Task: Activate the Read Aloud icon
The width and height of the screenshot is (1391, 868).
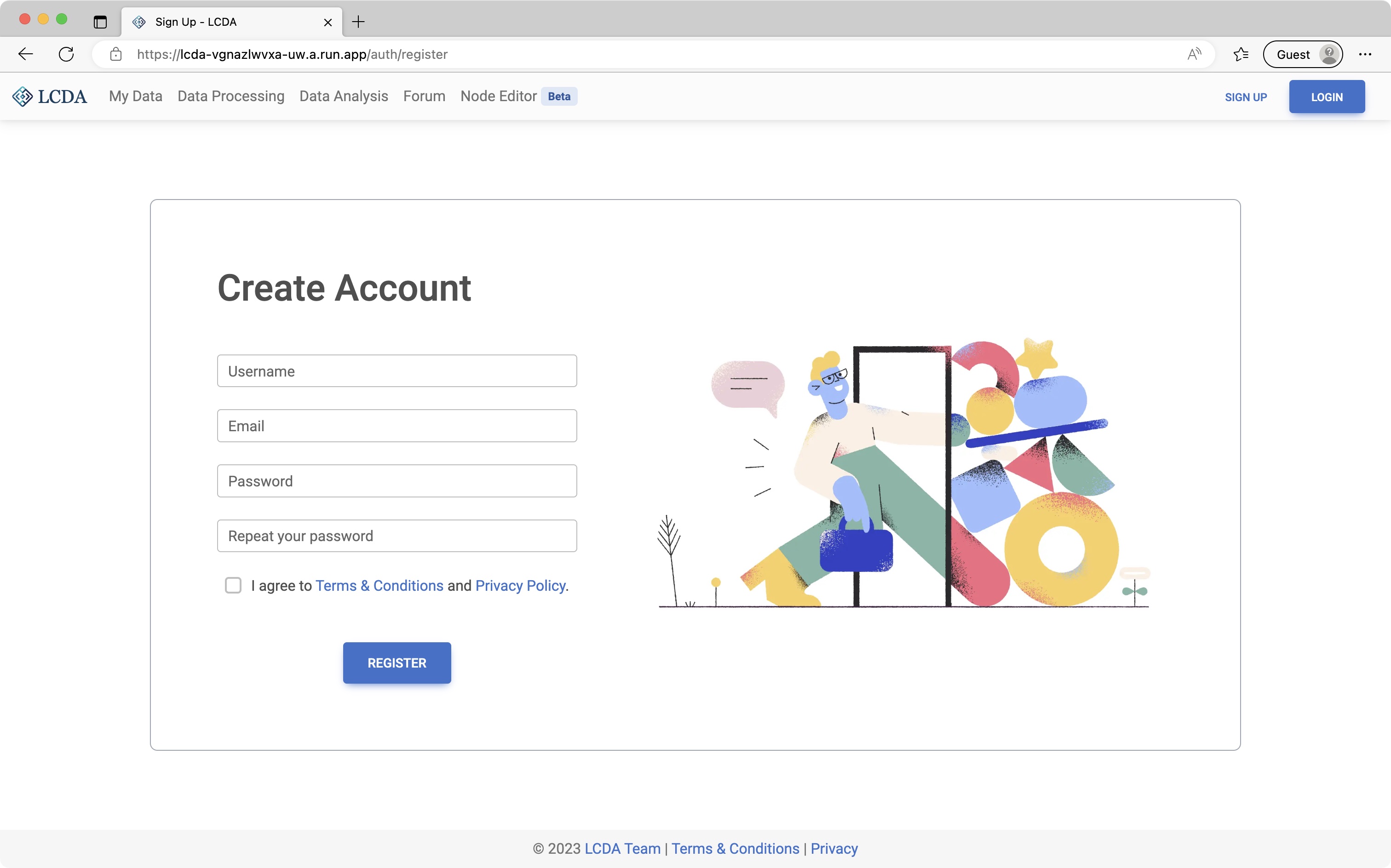Action: [x=1194, y=54]
